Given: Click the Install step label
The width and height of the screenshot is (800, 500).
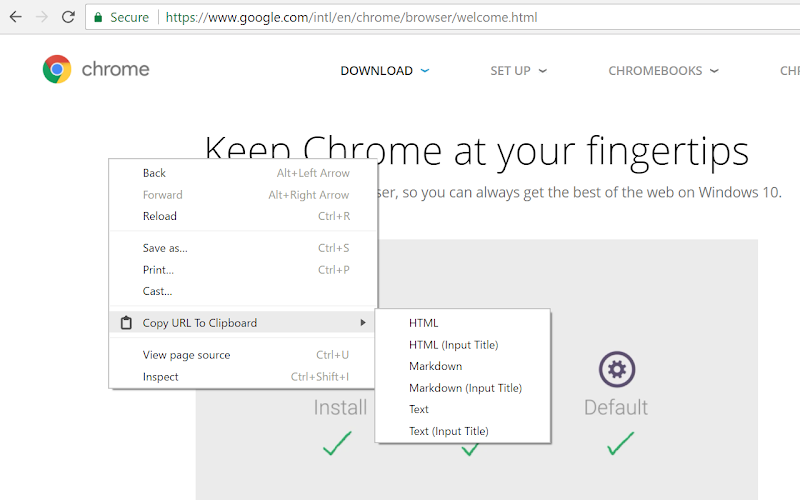Looking at the screenshot, I should tap(340, 407).
